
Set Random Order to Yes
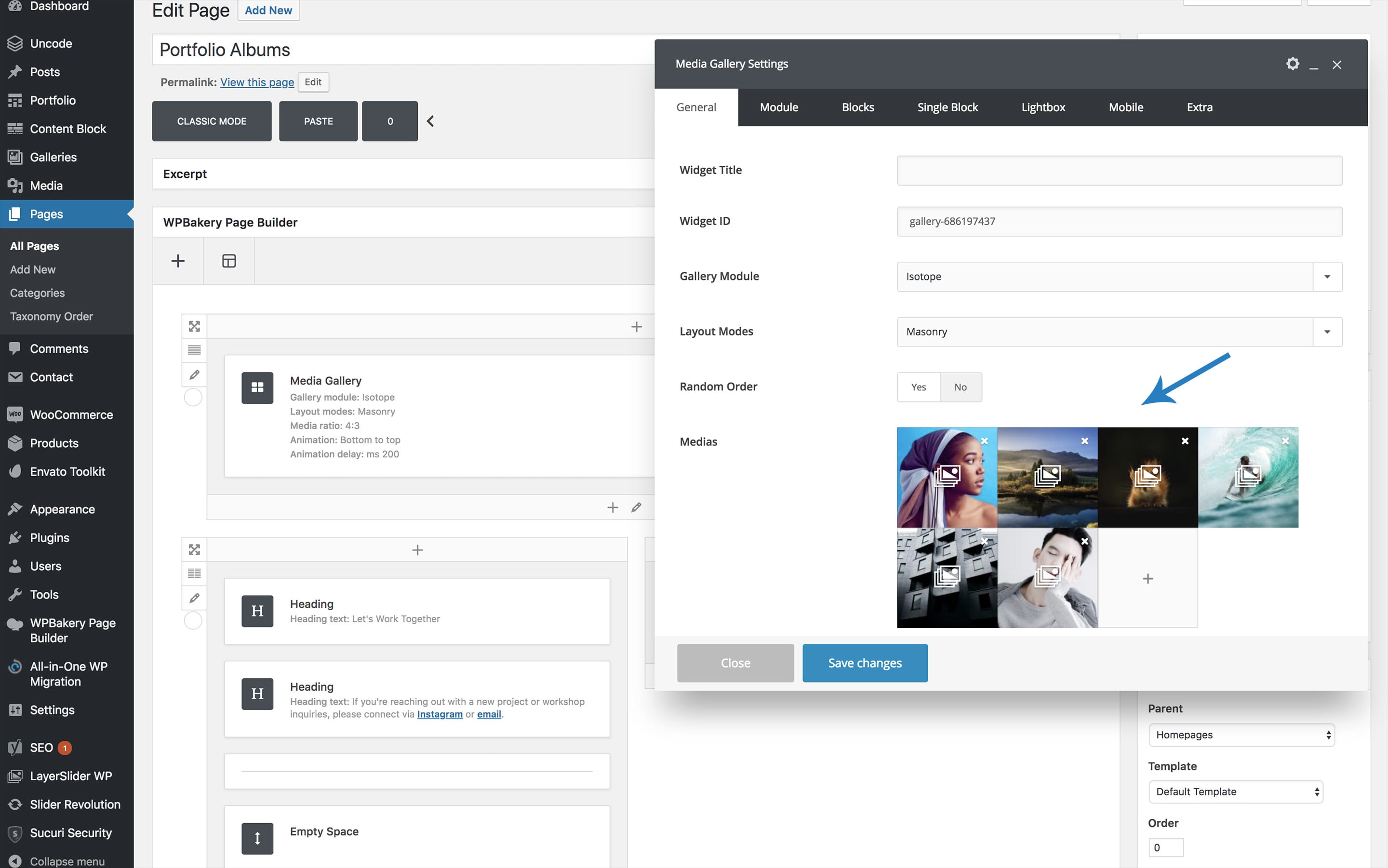tap(918, 387)
